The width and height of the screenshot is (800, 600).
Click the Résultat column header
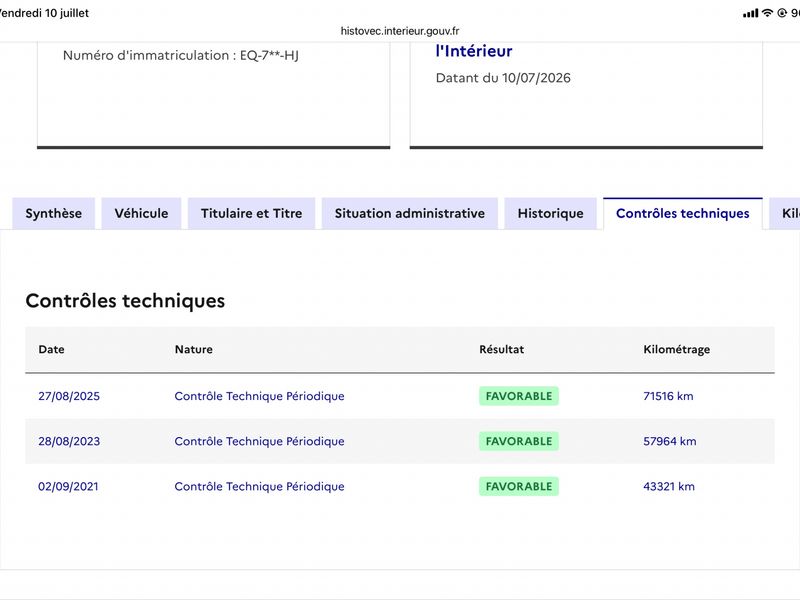point(502,349)
